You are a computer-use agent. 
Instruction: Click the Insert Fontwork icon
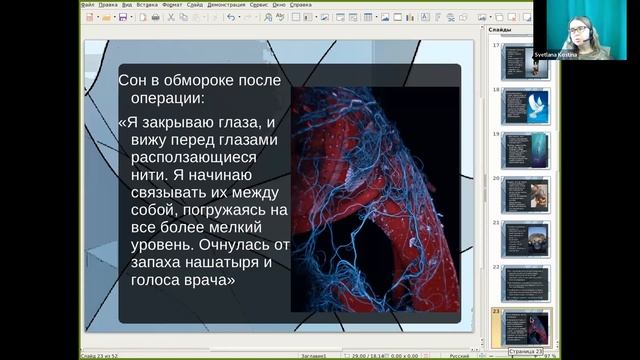[463, 17]
